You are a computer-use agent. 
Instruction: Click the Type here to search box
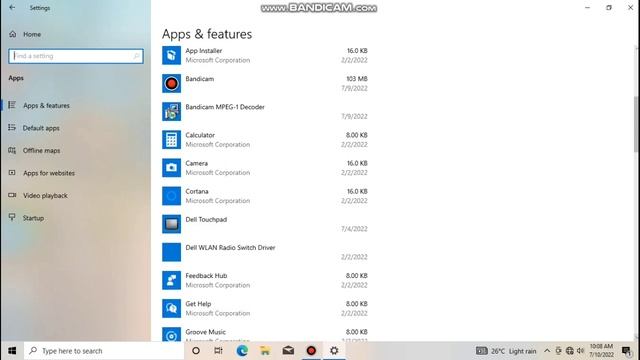point(104,351)
